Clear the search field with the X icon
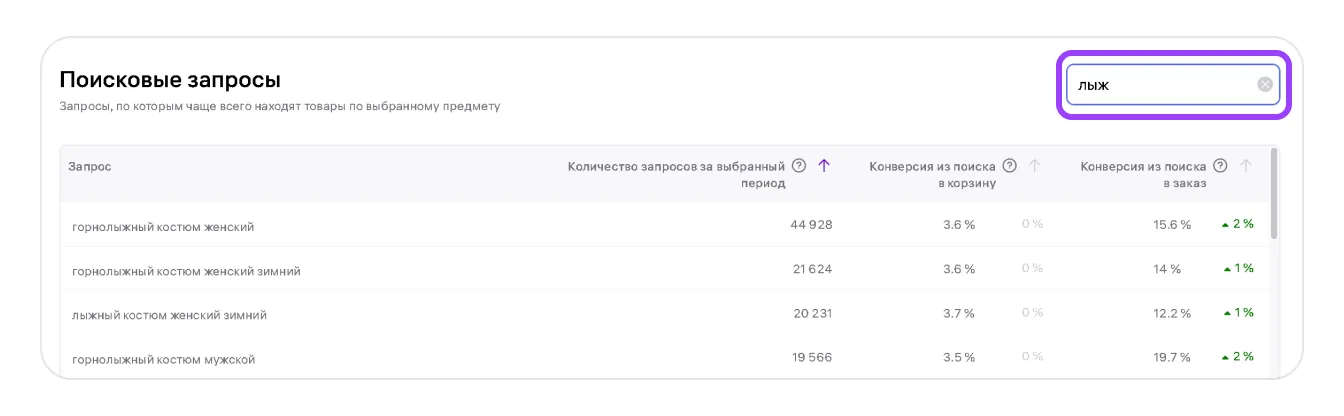Image resolution: width=1344 pixels, height=416 pixels. point(1265,85)
